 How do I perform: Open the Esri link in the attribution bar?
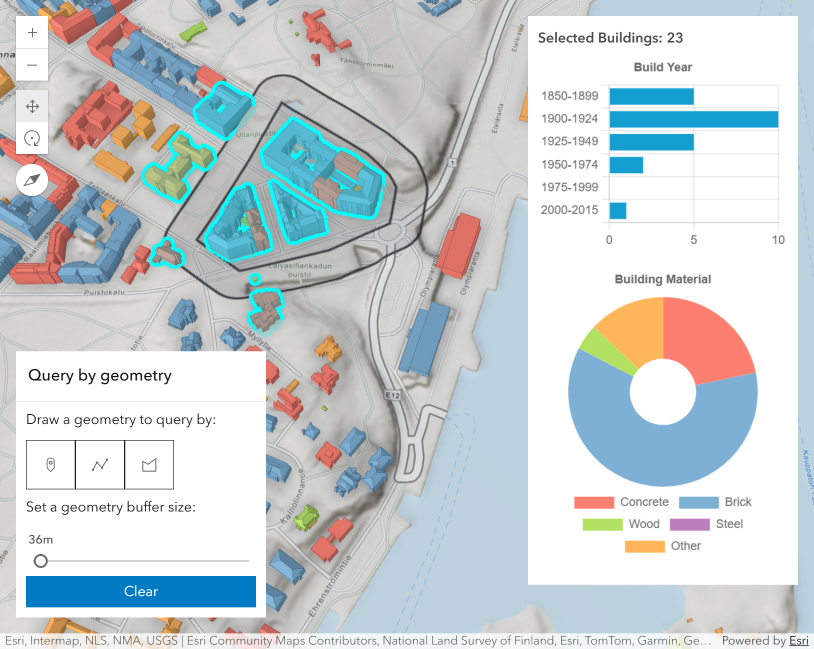pyautogui.click(x=798, y=640)
